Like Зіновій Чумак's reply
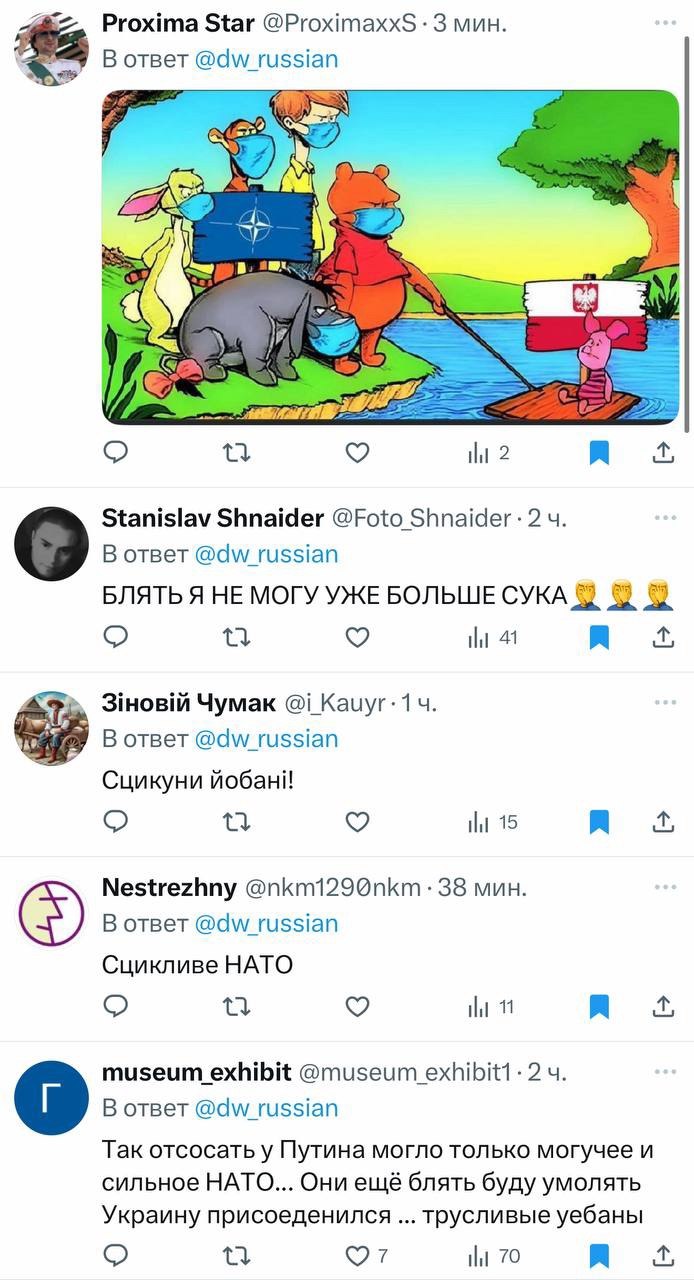694x1280 pixels. pyautogui.click(x=357, y=822)
